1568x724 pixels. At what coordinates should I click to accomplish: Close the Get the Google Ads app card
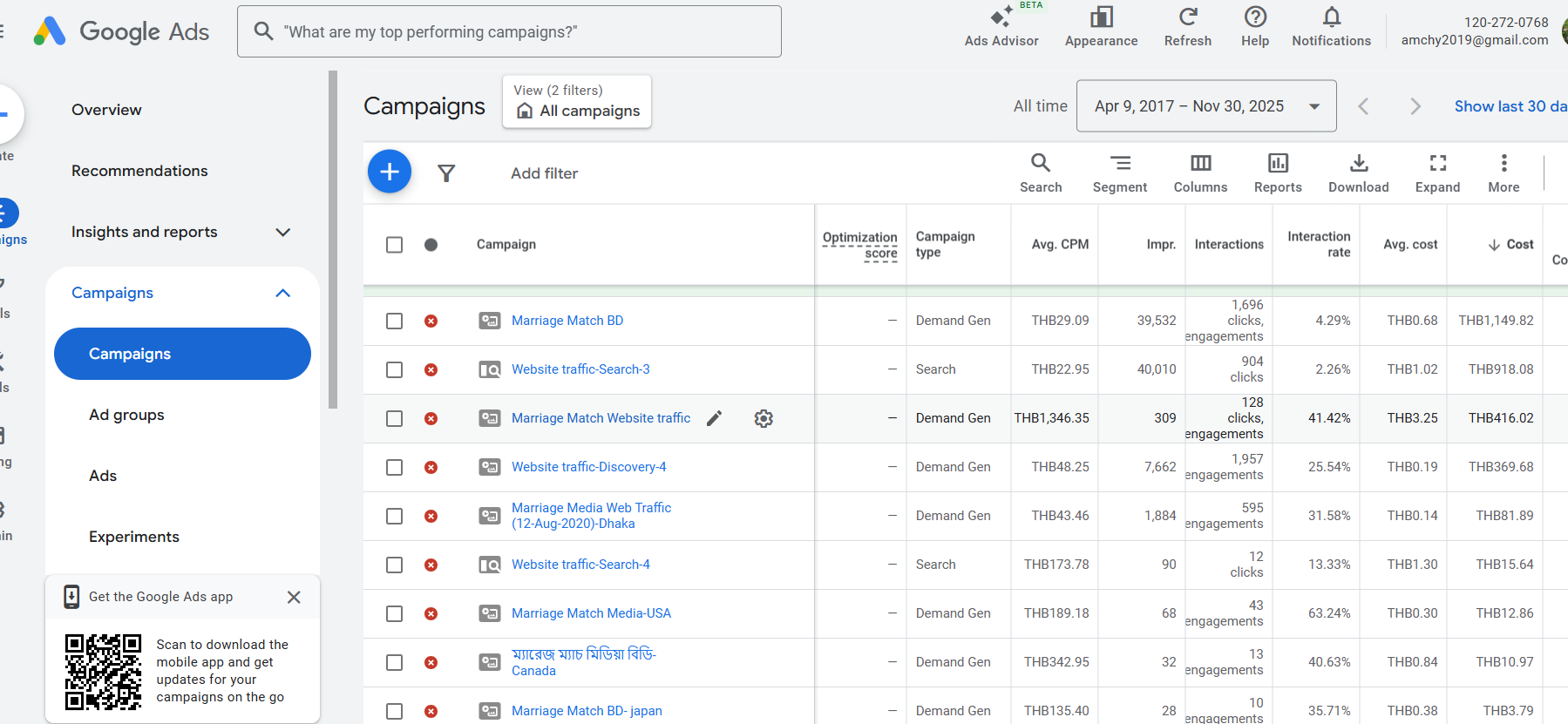[x=294, y=597]
